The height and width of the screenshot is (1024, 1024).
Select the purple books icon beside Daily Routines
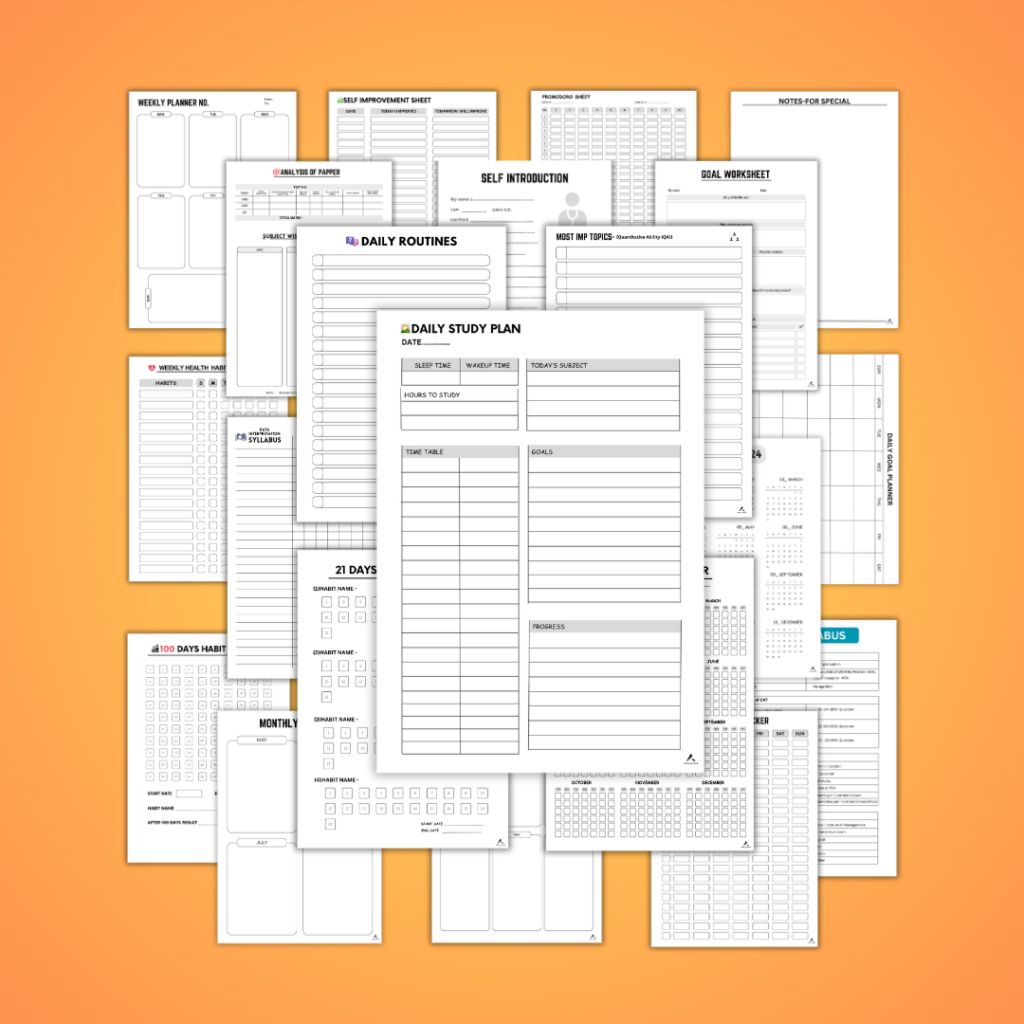[x=351, y=241]
